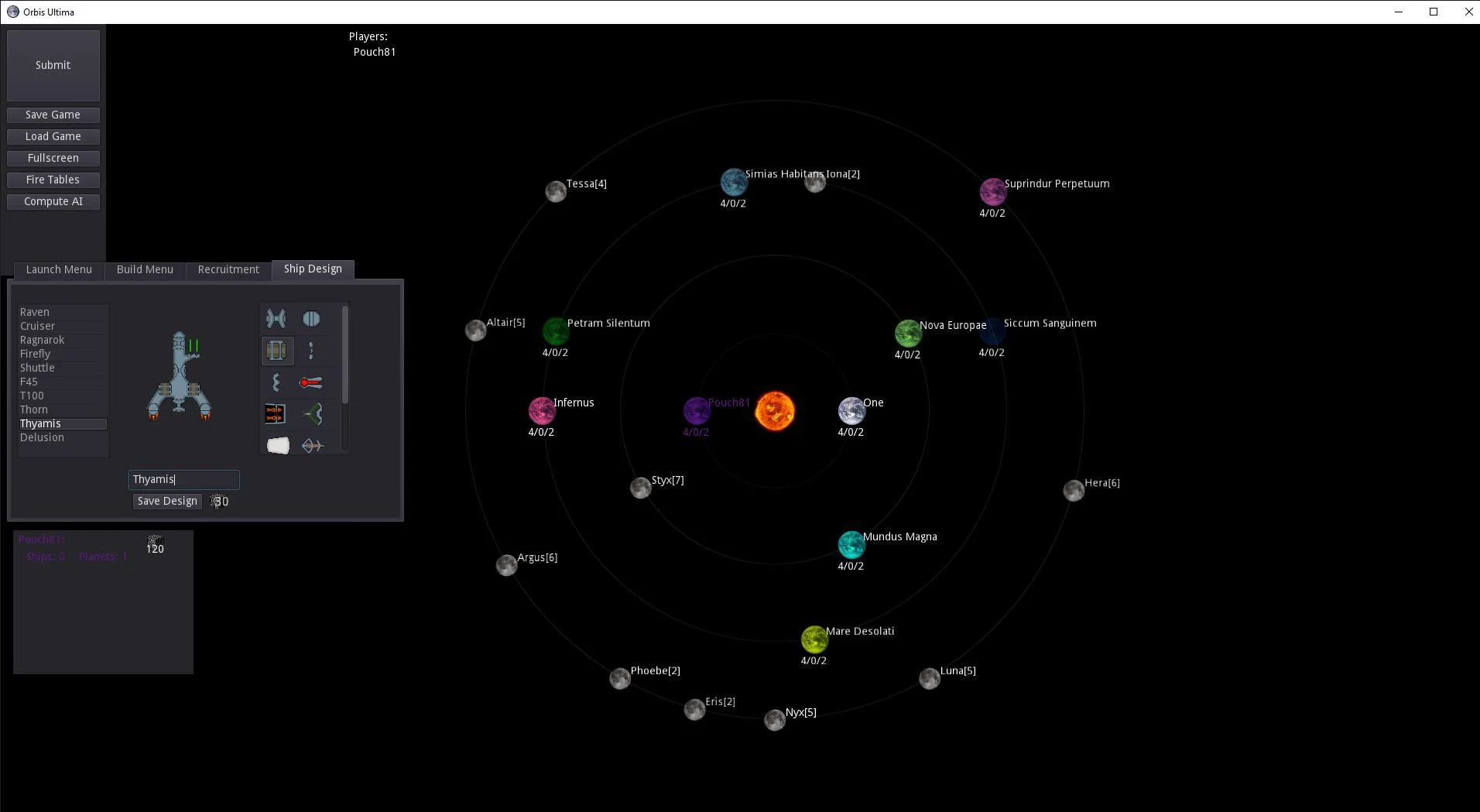This screenshot has width=1480, height=812.
Task: Select the Hera[6] asteroid
Action: [1074, 490]
